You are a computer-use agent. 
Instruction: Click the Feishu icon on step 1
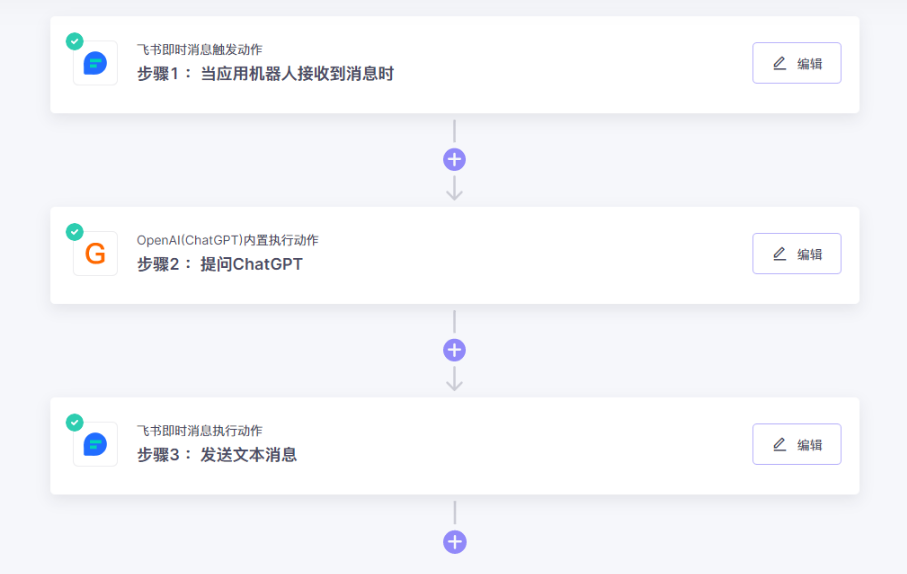95,63
